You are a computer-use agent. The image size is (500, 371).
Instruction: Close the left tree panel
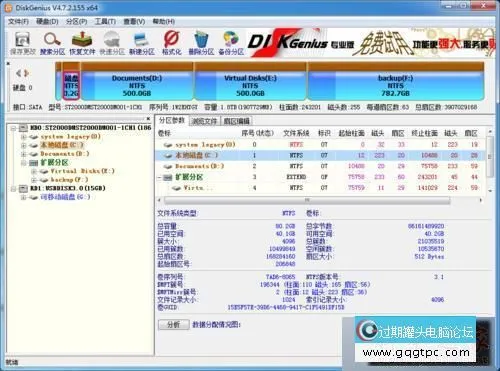click(x=148, y=118)
